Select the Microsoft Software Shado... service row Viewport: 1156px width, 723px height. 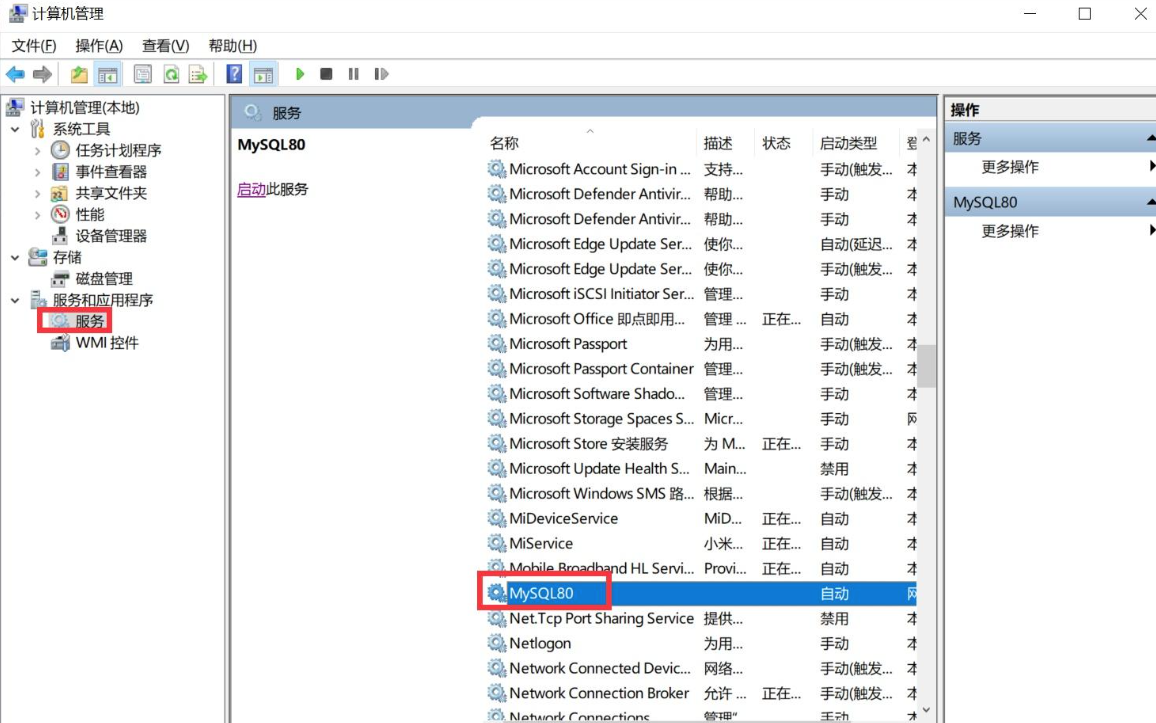pos(700,394)
